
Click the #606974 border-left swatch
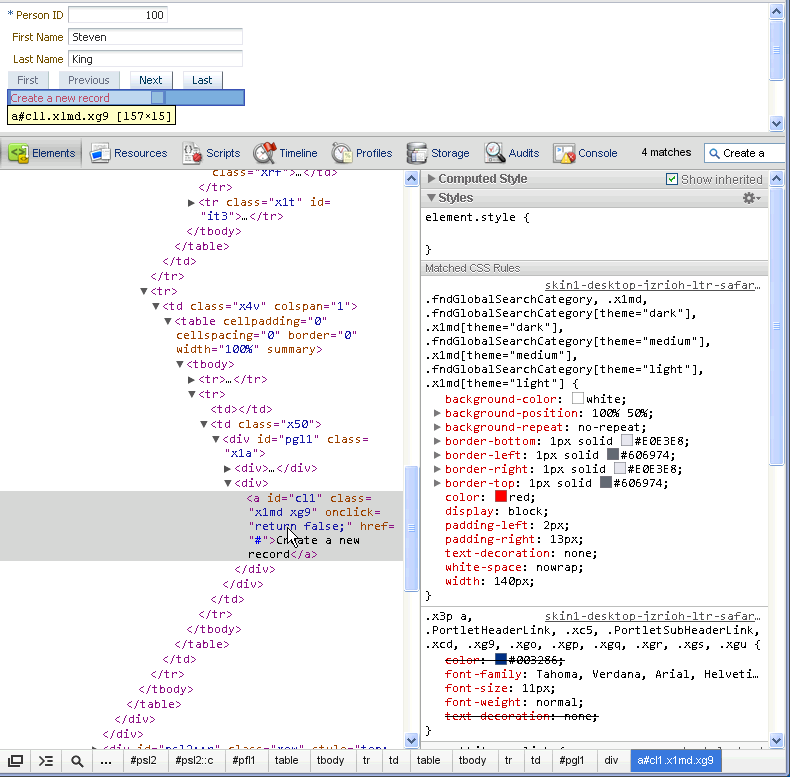tap(612, 455)
